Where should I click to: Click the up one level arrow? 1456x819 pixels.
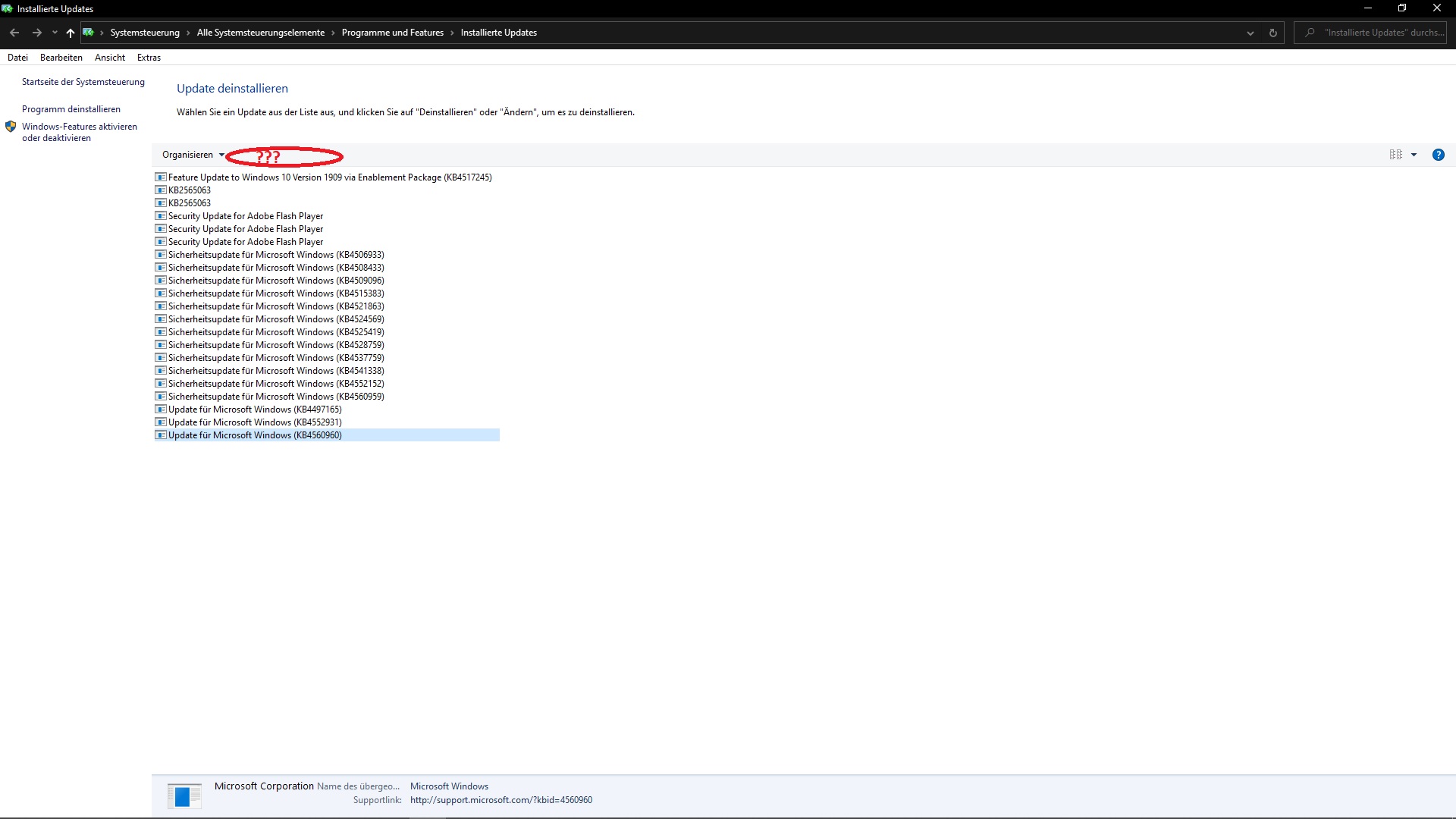click(x=70, y=33)
